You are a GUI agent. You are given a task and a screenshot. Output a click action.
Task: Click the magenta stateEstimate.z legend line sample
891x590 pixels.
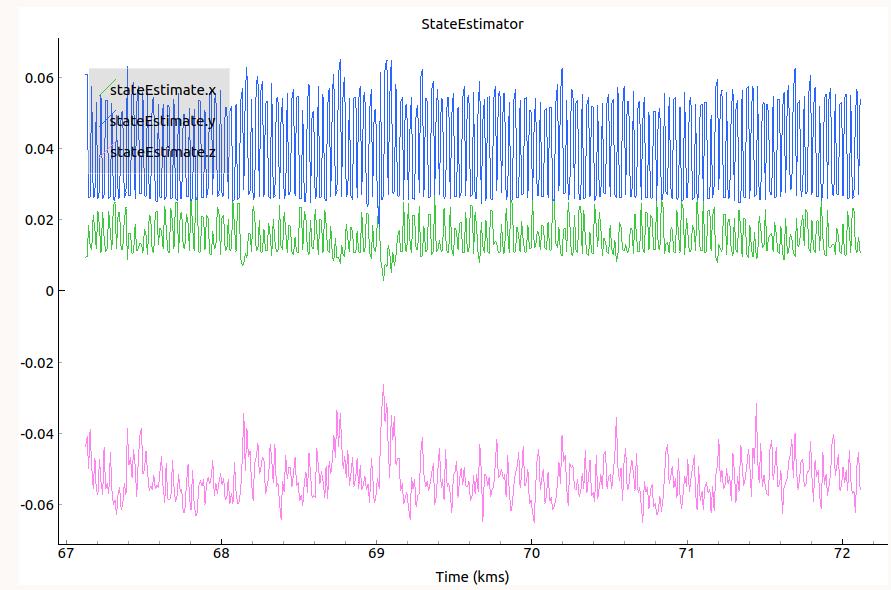click(101, 152)
